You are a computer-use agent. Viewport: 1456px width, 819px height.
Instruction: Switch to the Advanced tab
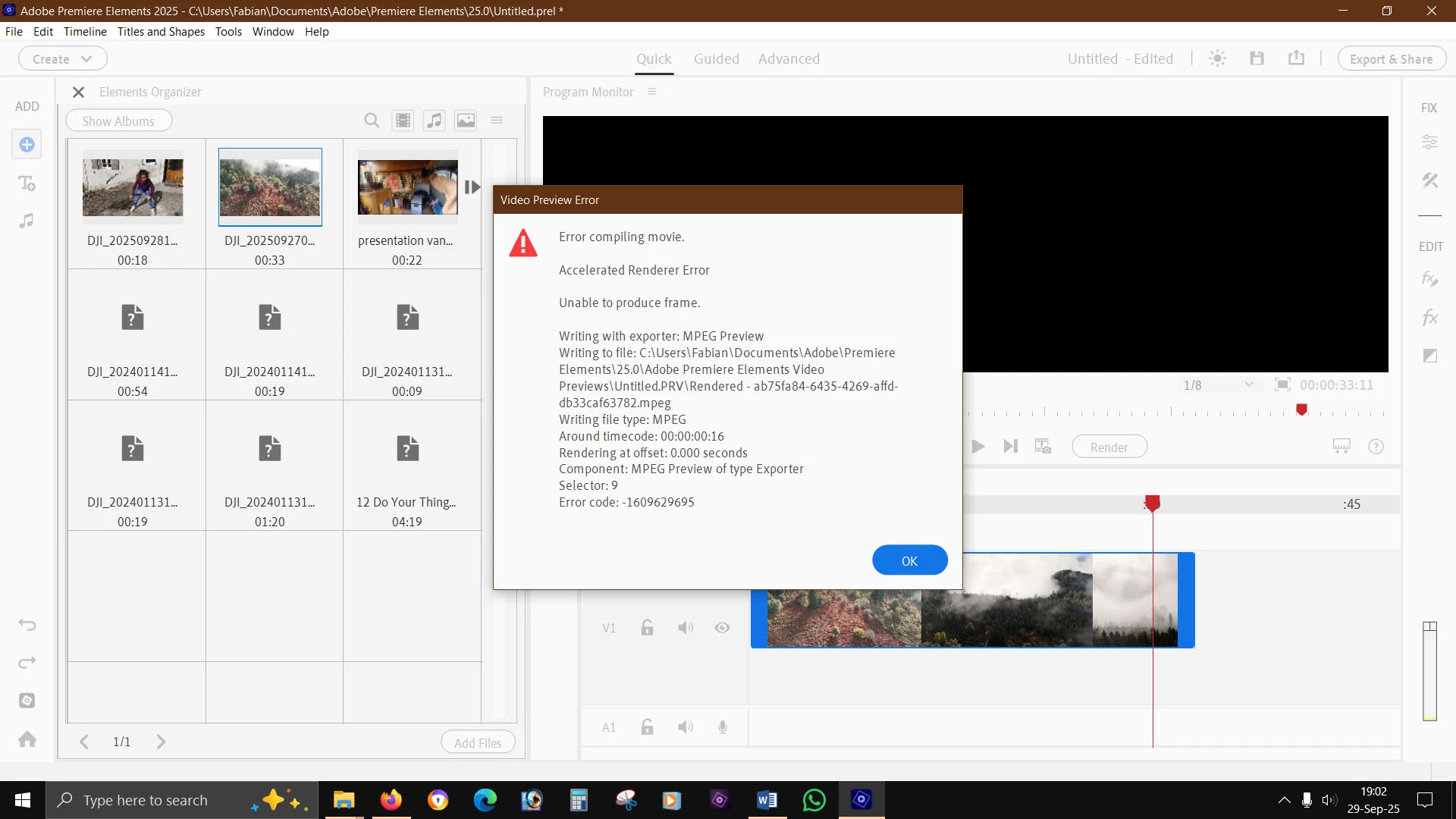[x=789, y=58]
